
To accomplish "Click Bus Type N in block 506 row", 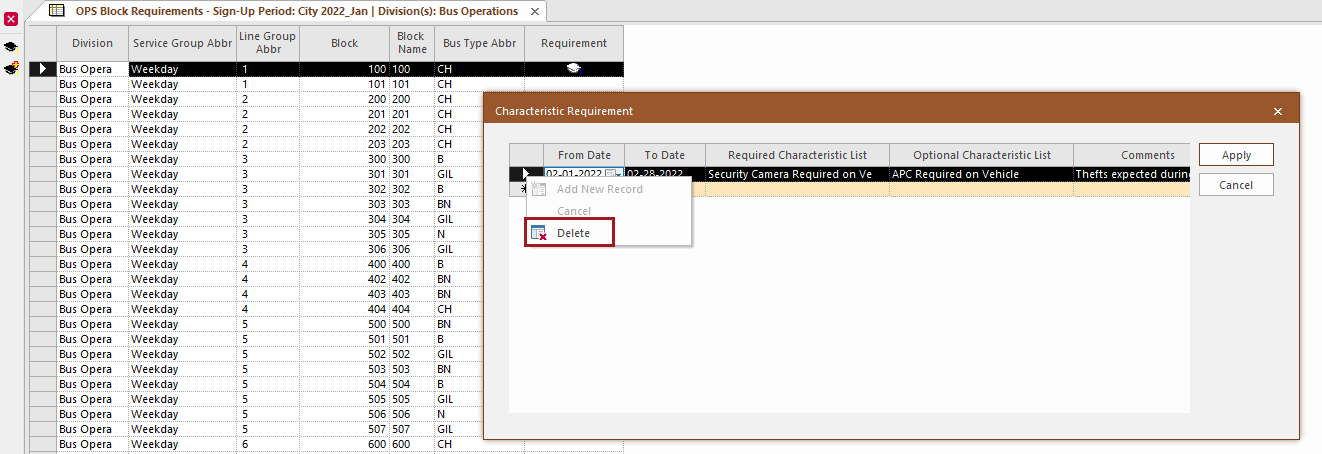I will 458,414.
